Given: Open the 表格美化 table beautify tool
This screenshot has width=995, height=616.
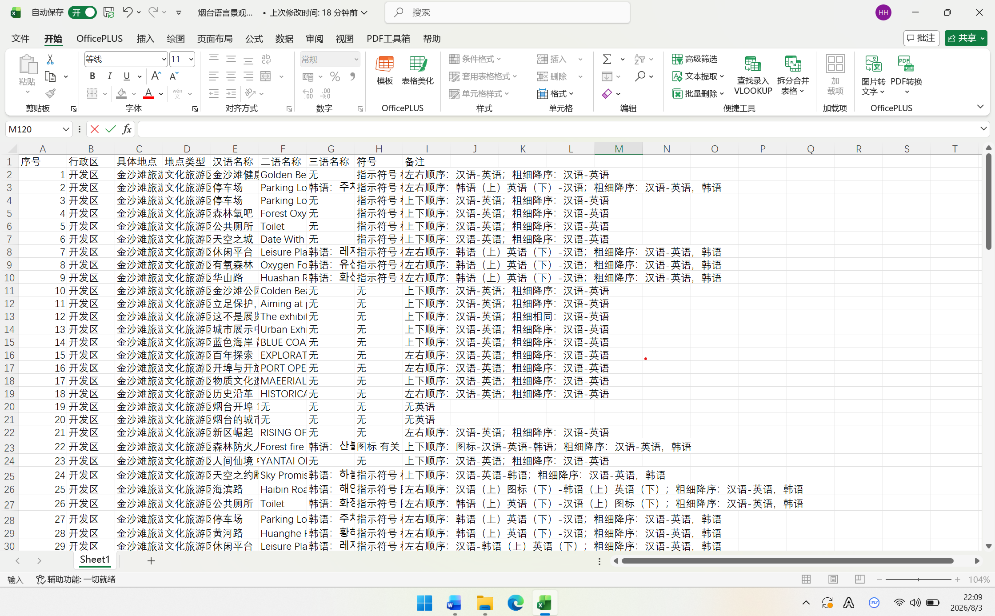Looking at the screenshot, I should pos(418,70).
